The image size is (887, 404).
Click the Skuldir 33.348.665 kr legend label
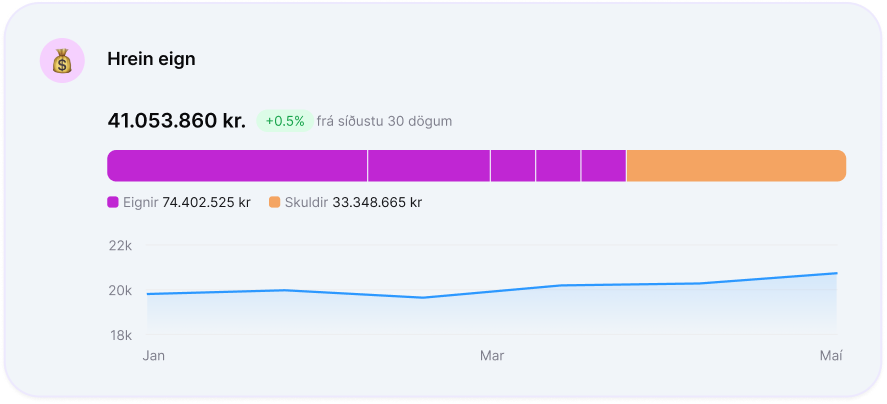pyautogui.click(x=353, y=202)
